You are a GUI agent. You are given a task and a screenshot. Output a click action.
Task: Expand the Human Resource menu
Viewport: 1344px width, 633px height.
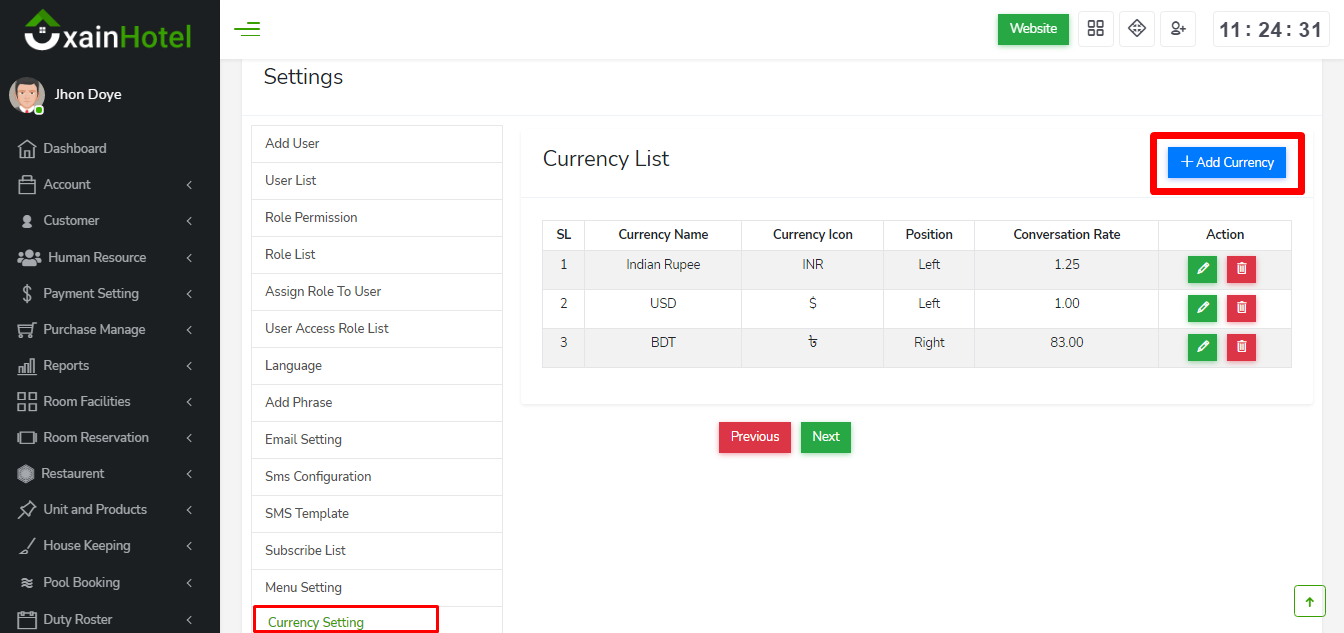click(105, 257)
